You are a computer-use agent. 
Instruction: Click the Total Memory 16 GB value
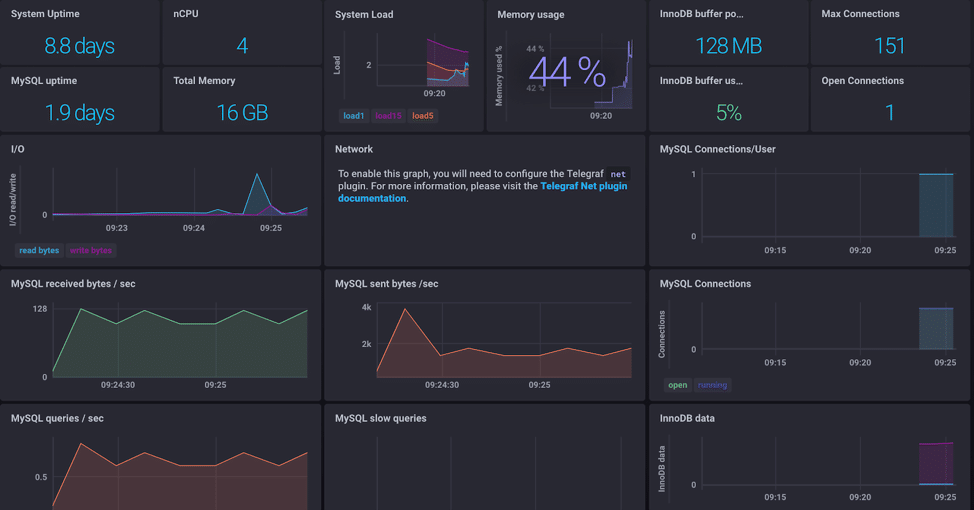pyautogui.click(x=242, y=113)
